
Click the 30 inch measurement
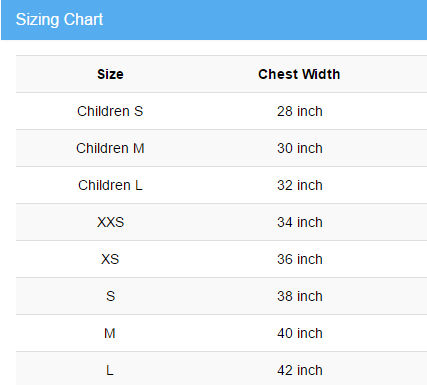pos(300,148)
